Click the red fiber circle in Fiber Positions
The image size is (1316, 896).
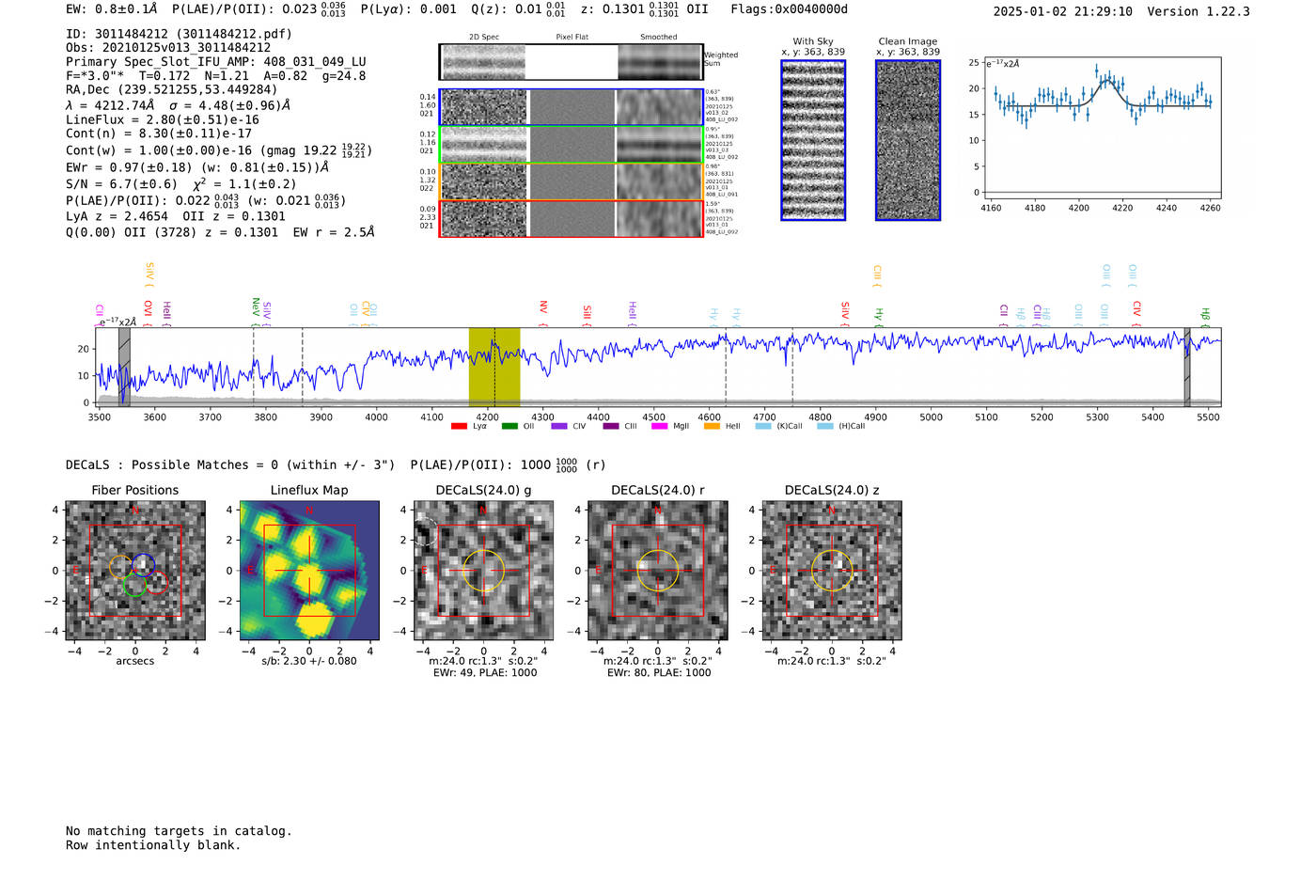pyautogui.click(x=157, y=582)
